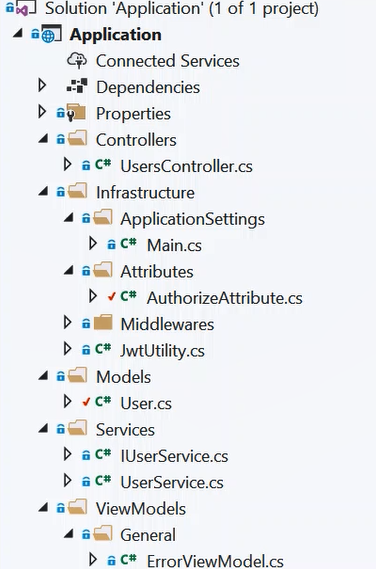This screenshot has width=376, height=569.
Task: Expand the UserService.cs node
Action: (68, 480)
